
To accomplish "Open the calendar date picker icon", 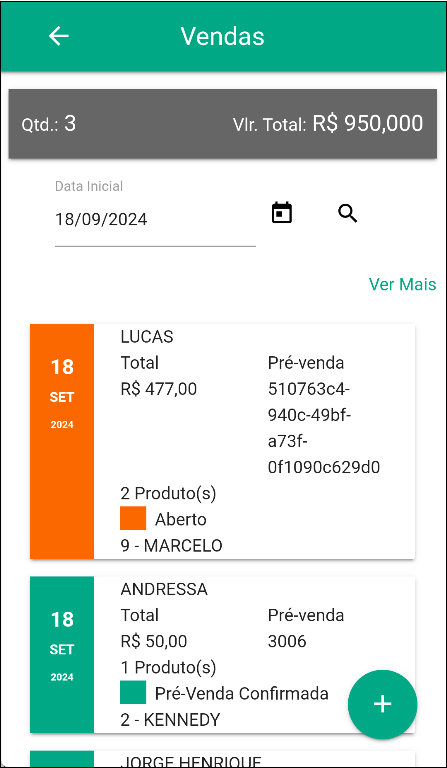I will 282,213.
